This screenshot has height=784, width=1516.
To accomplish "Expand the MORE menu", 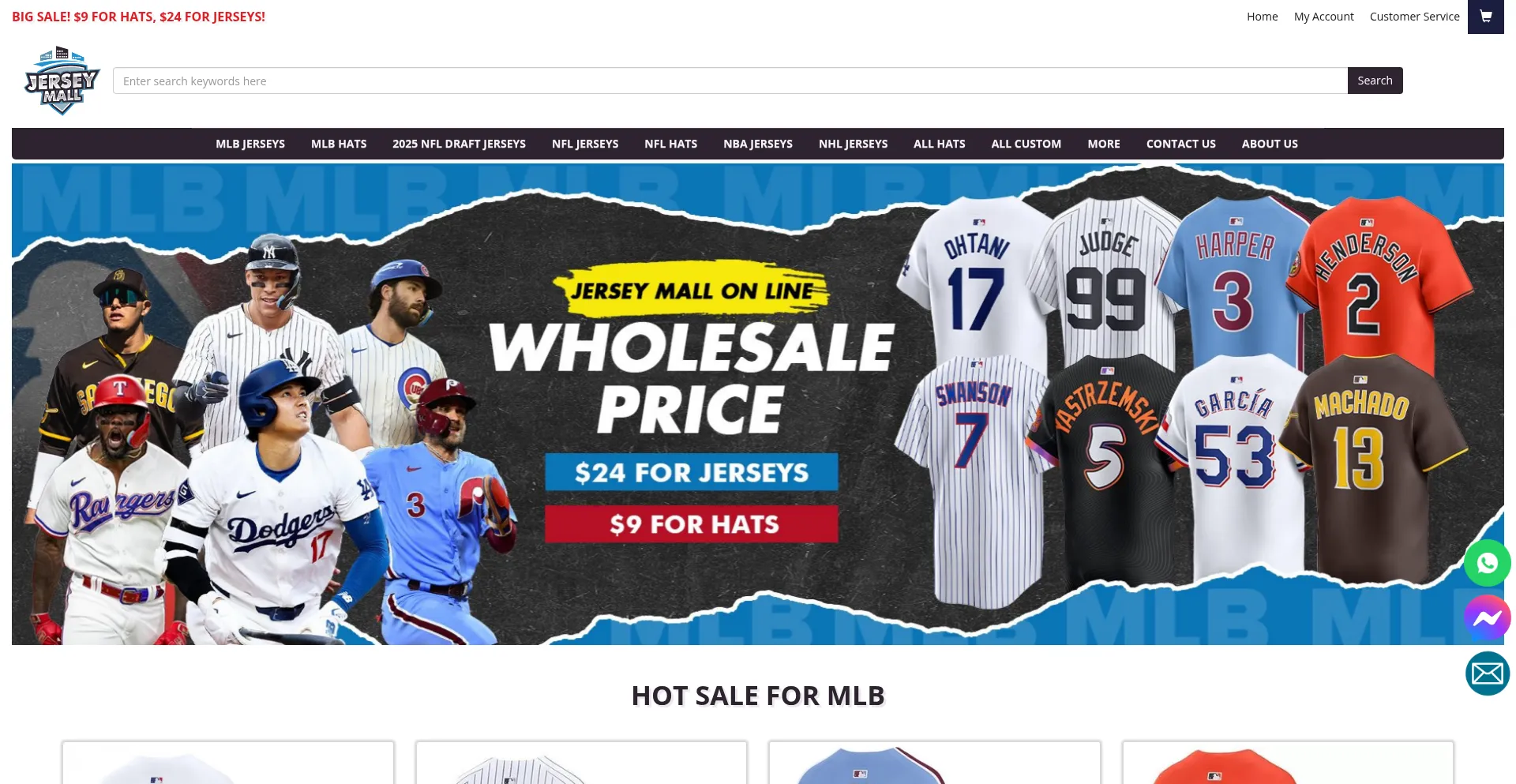I will coord(1104,144).
